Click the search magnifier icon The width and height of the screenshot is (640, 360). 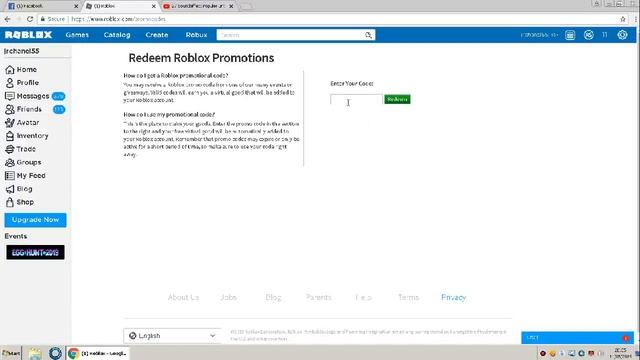368,35
